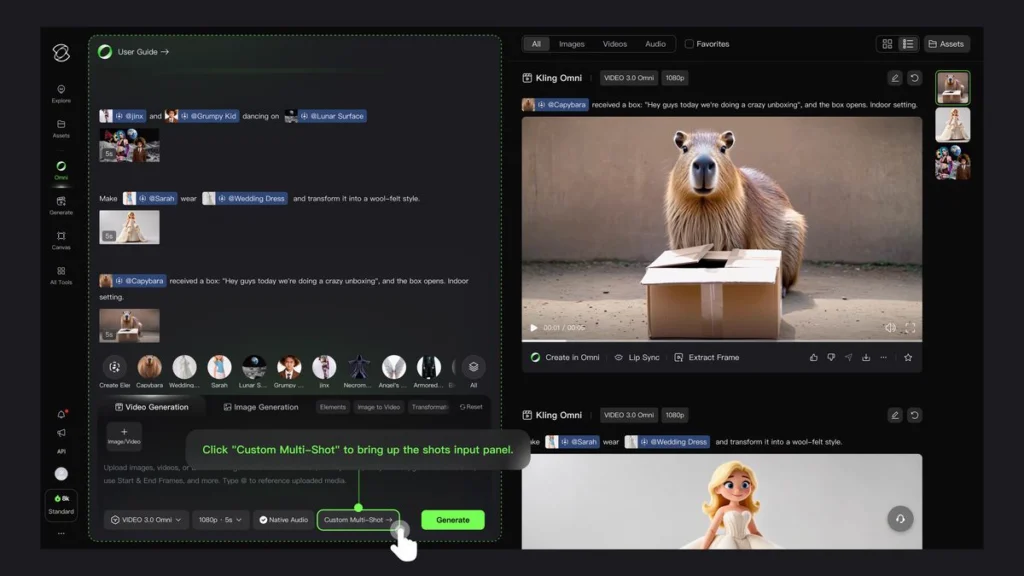
Task: Expand the 1080p · 5s resolution dropdown
Action: [x=220, y=520]
